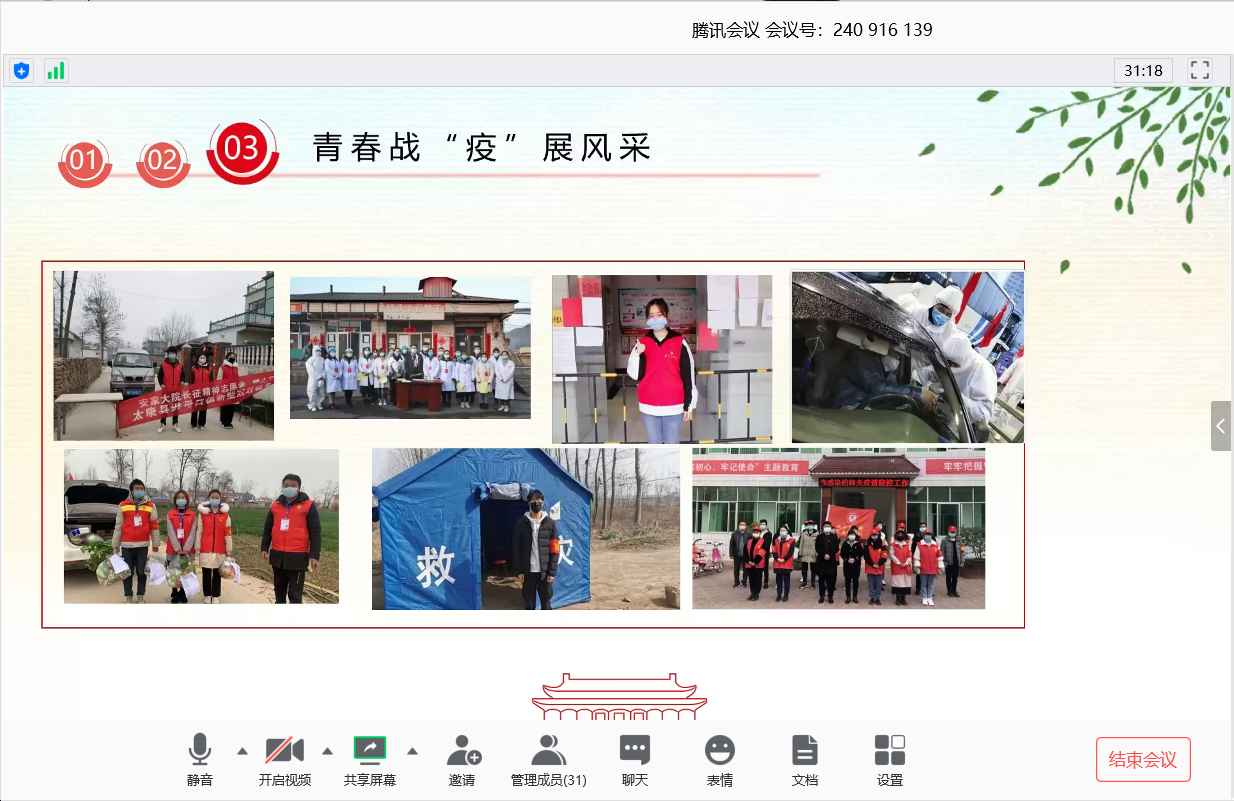1234x801 pixels.
Task: Open the 文档 documents icon
Action: [805, 758]
